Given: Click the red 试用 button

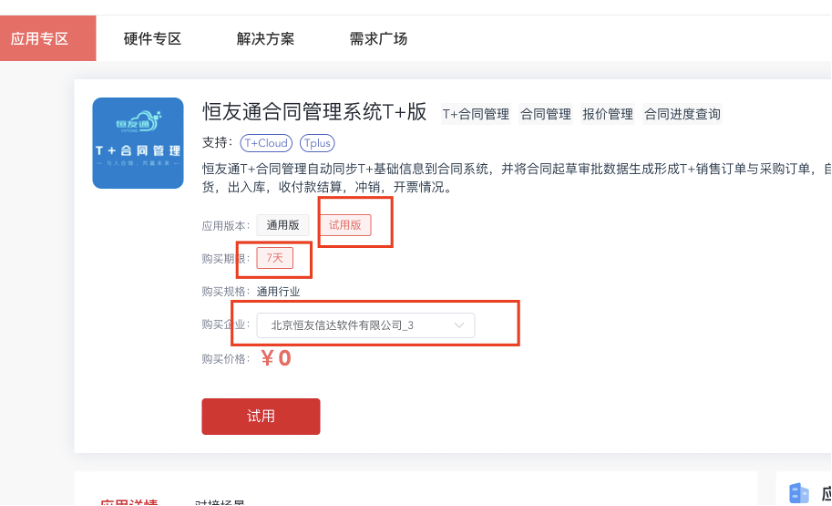Looking at the screenshot, I should coord(261,416).
